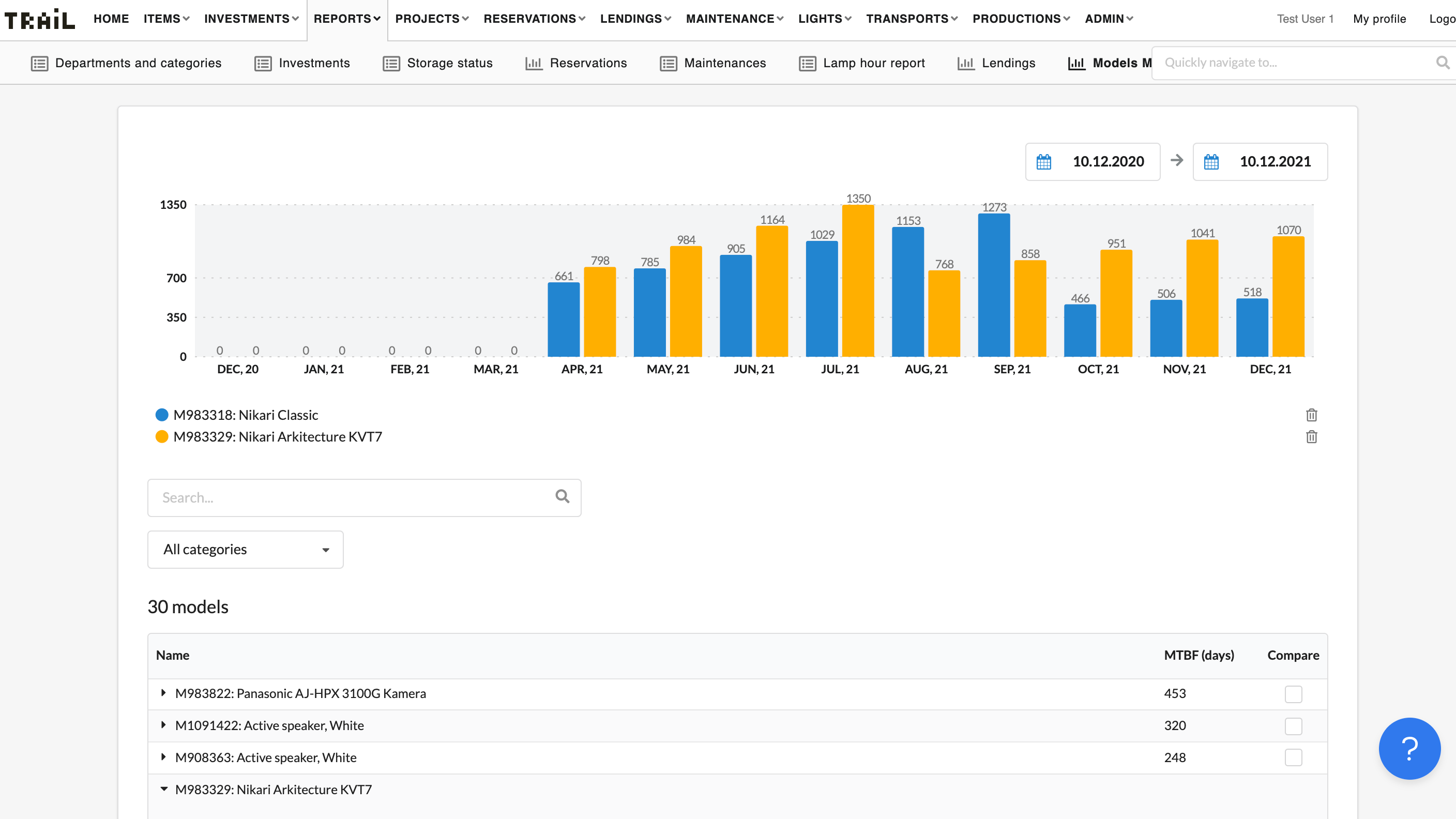Click the orange JUL, 21 bar labeled 1350
This screenshot has height=819, width=1456.
coord(858,281)
